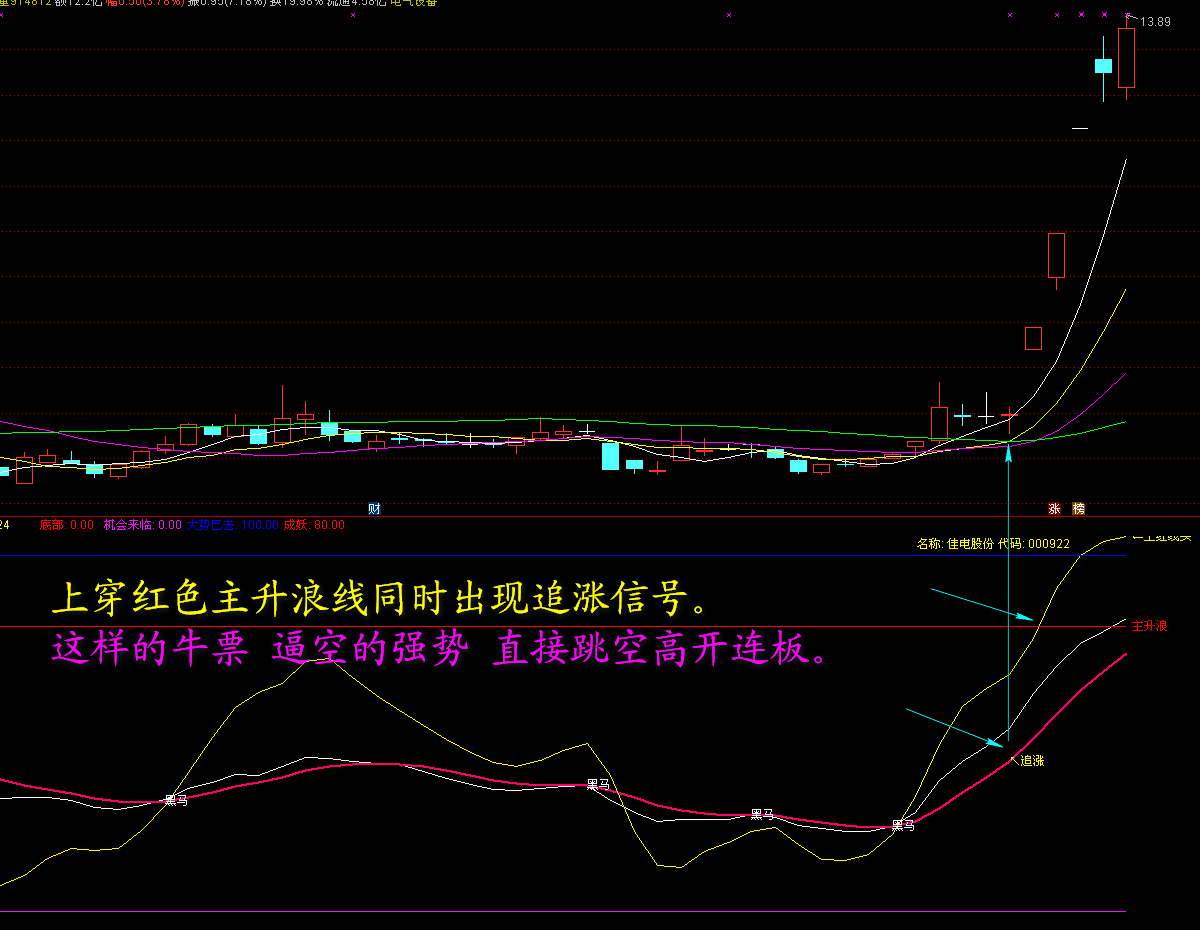Click the 追涨 signal label
Screen dimensions: 1200x930
1032,761
